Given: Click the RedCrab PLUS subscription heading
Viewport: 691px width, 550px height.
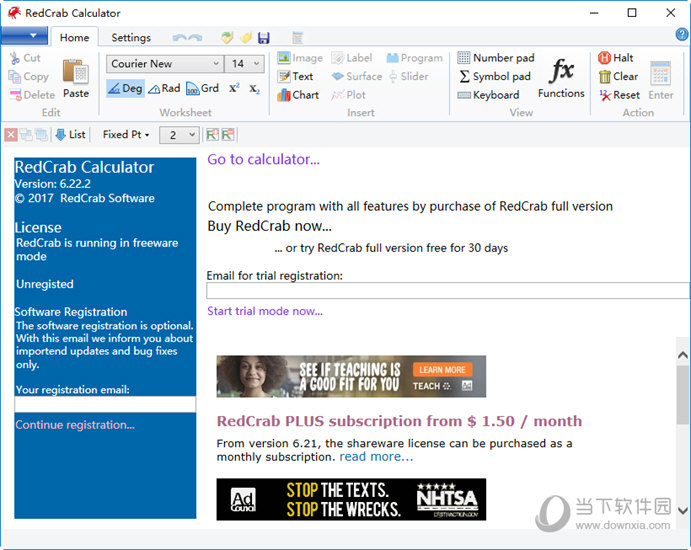Looking at the screenshot, I should (x=399, y=421).
